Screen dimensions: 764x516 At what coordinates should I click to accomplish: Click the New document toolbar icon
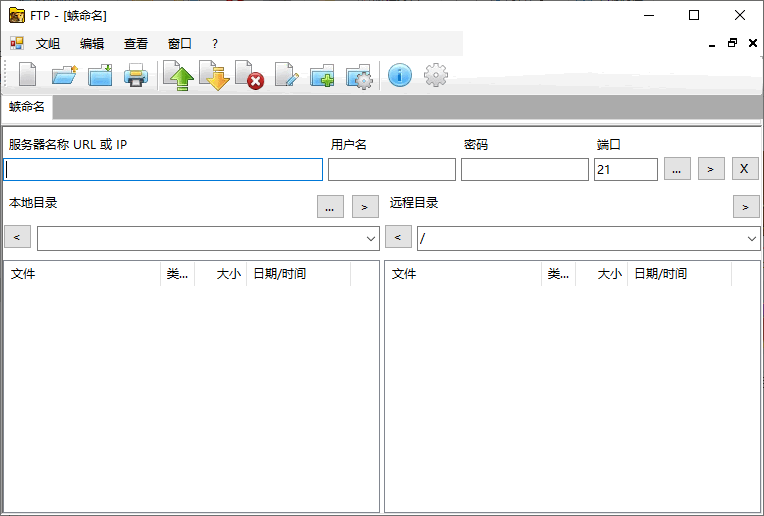tap(27, 75)
